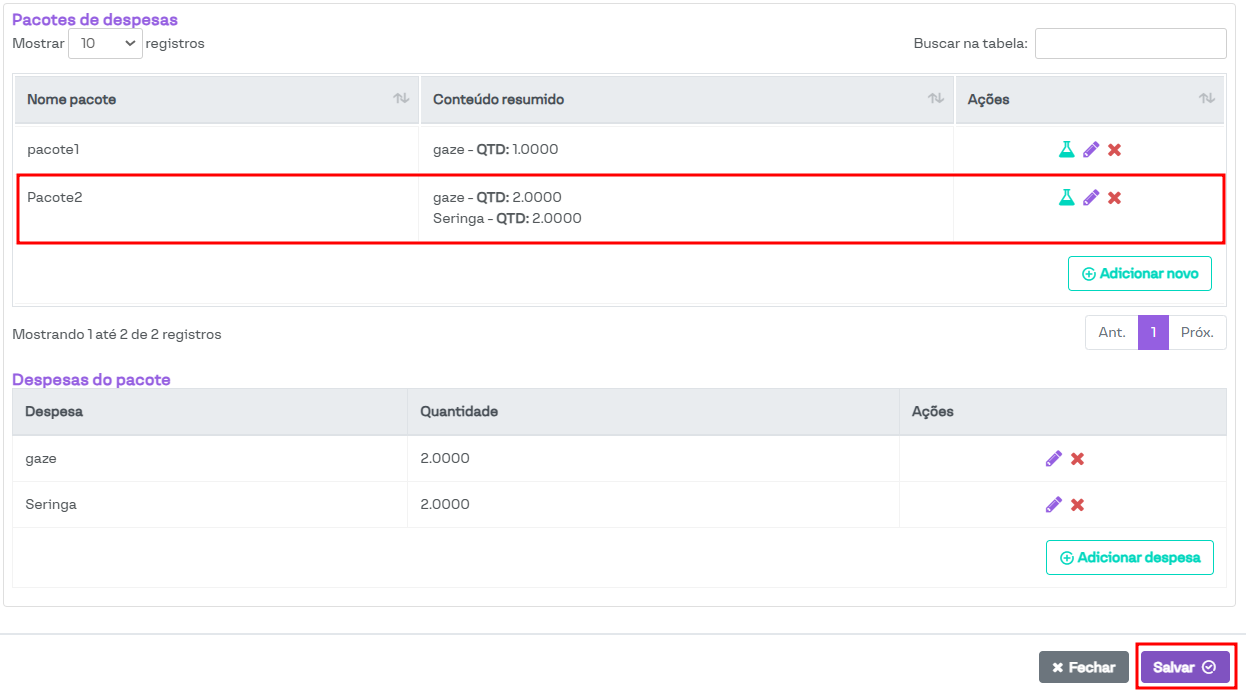Screen dimensions: 1252x699
Task: Remove the Seringa expense row
Action: click(1077, 504)
